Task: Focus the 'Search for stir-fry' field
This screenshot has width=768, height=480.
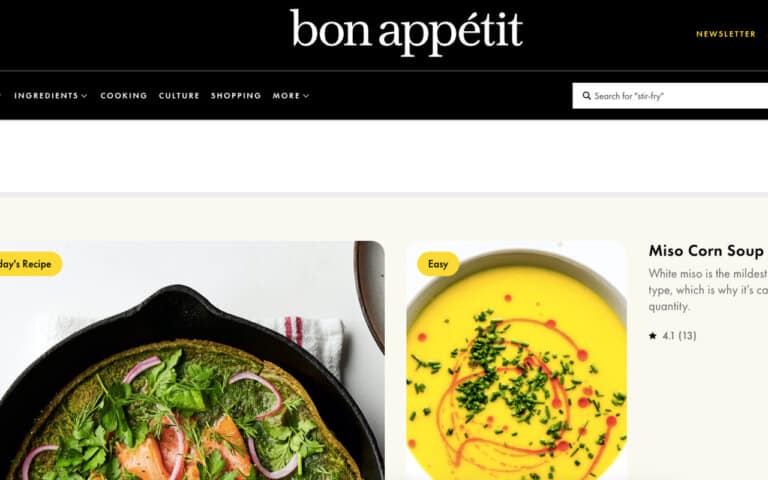Action: (670, 96)
